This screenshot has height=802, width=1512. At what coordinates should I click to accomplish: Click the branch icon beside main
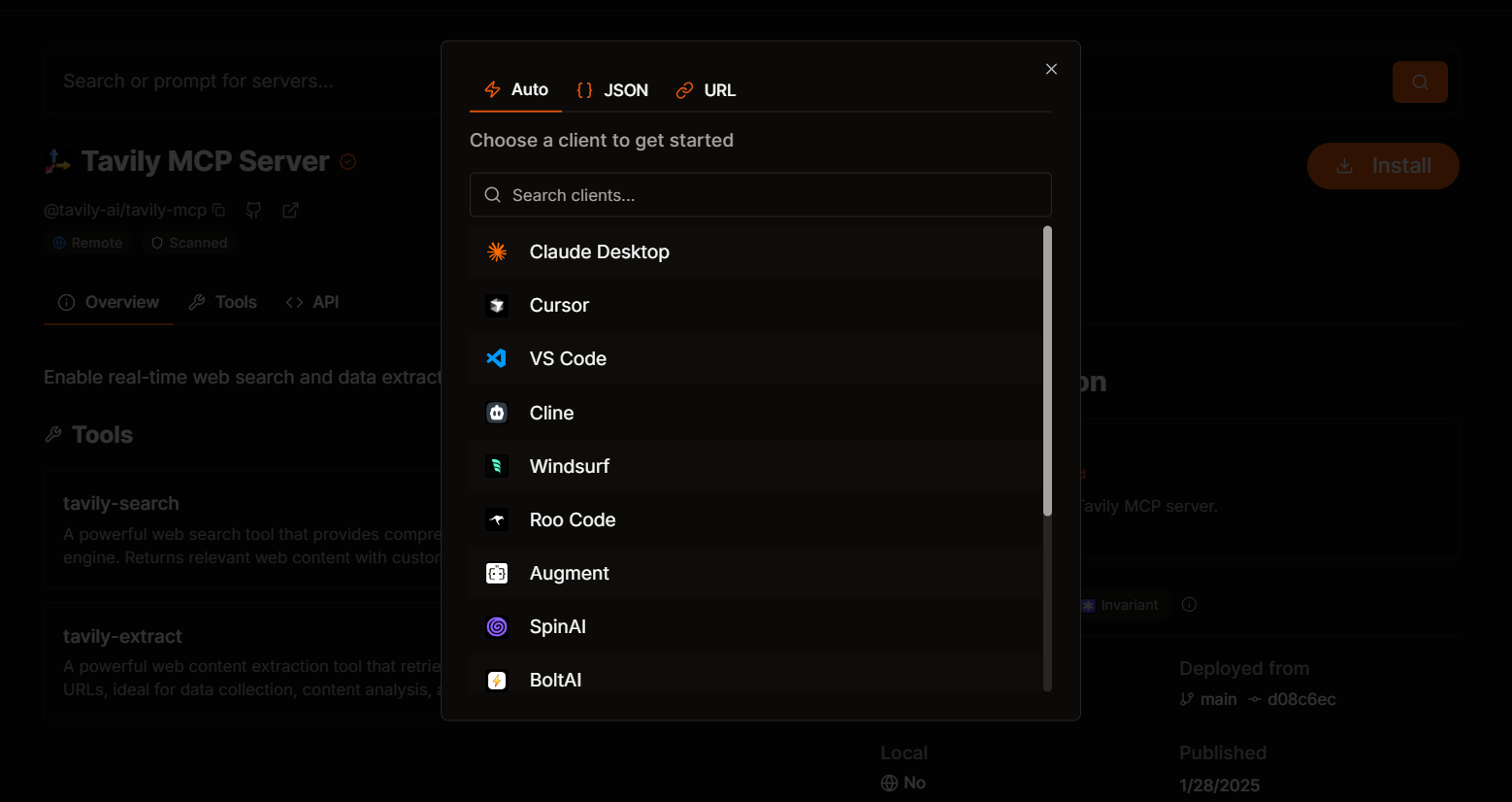pos(1187,699)
